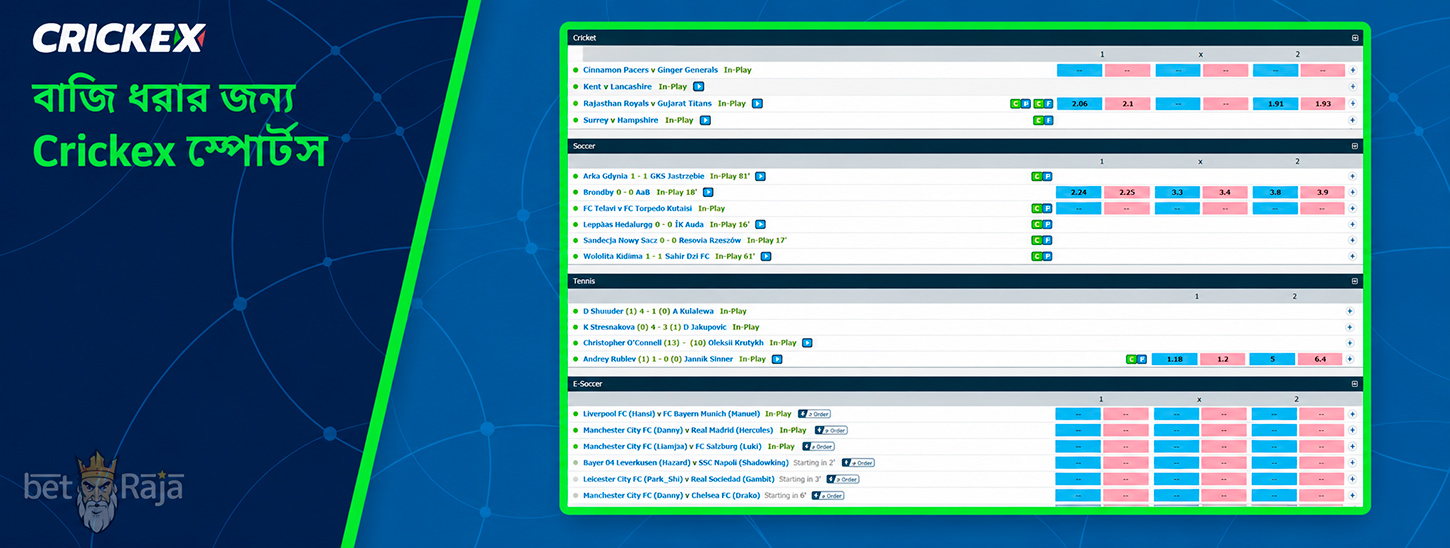Click Order icon for Liverpool FC (Hansi) match
The height and width of the screenshot is (548, 1450).
(x=814, y=414)
